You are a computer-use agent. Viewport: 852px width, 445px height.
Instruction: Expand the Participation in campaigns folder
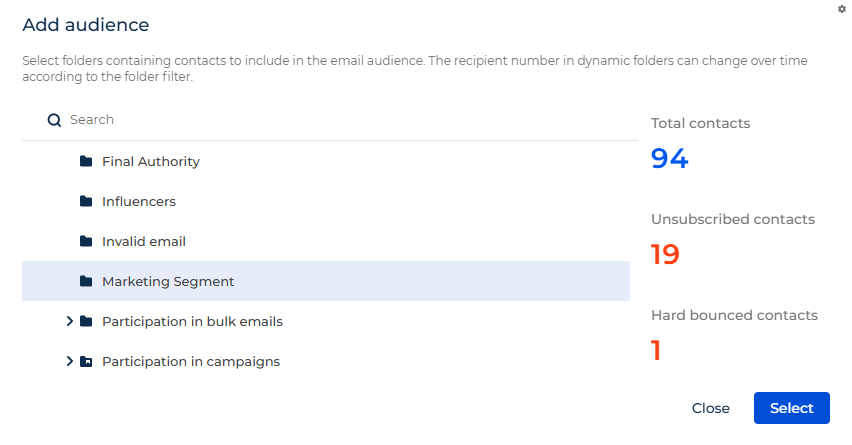tap(69, 361)
